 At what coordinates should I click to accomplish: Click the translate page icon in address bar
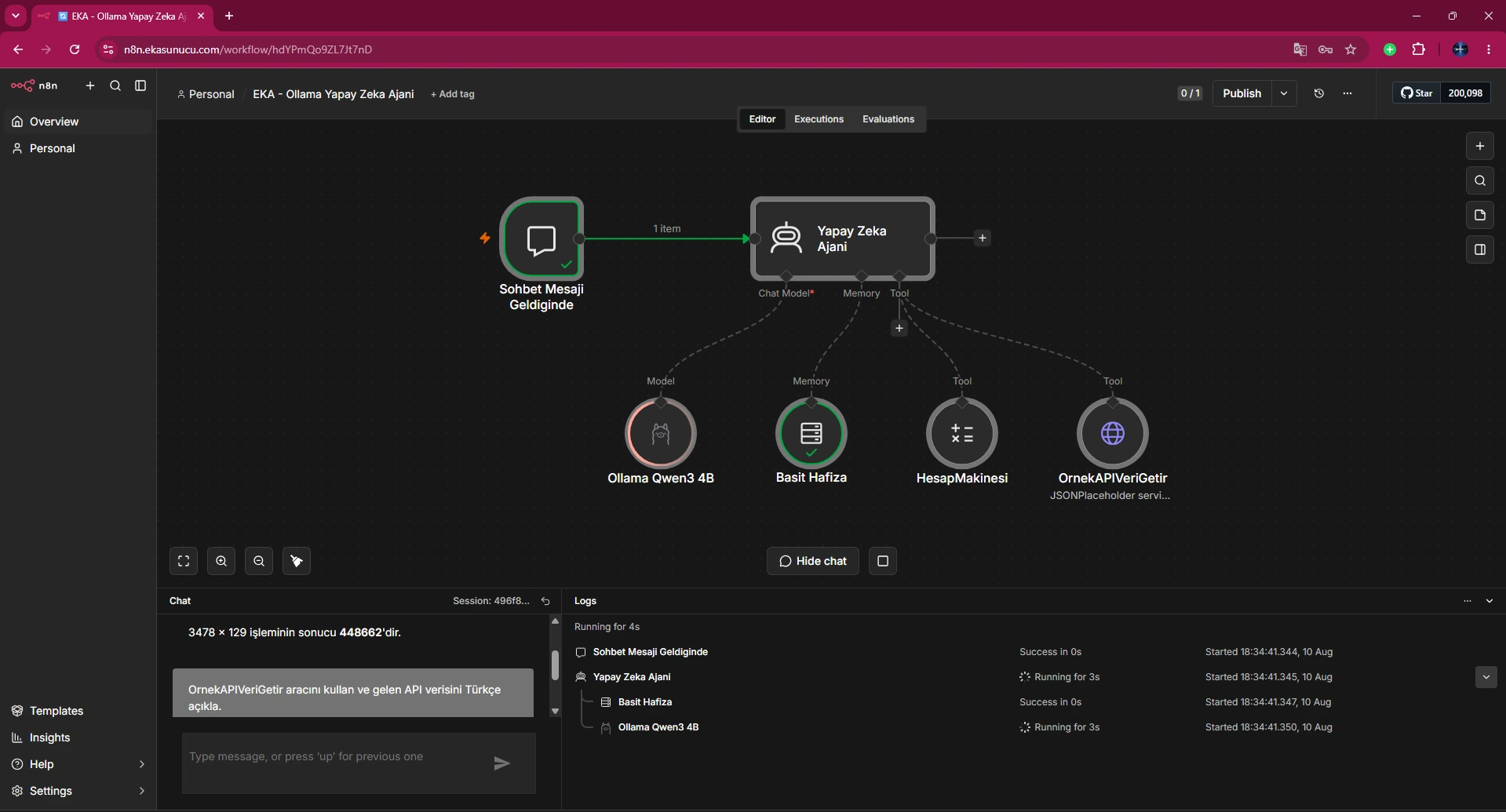[1300, 49]
